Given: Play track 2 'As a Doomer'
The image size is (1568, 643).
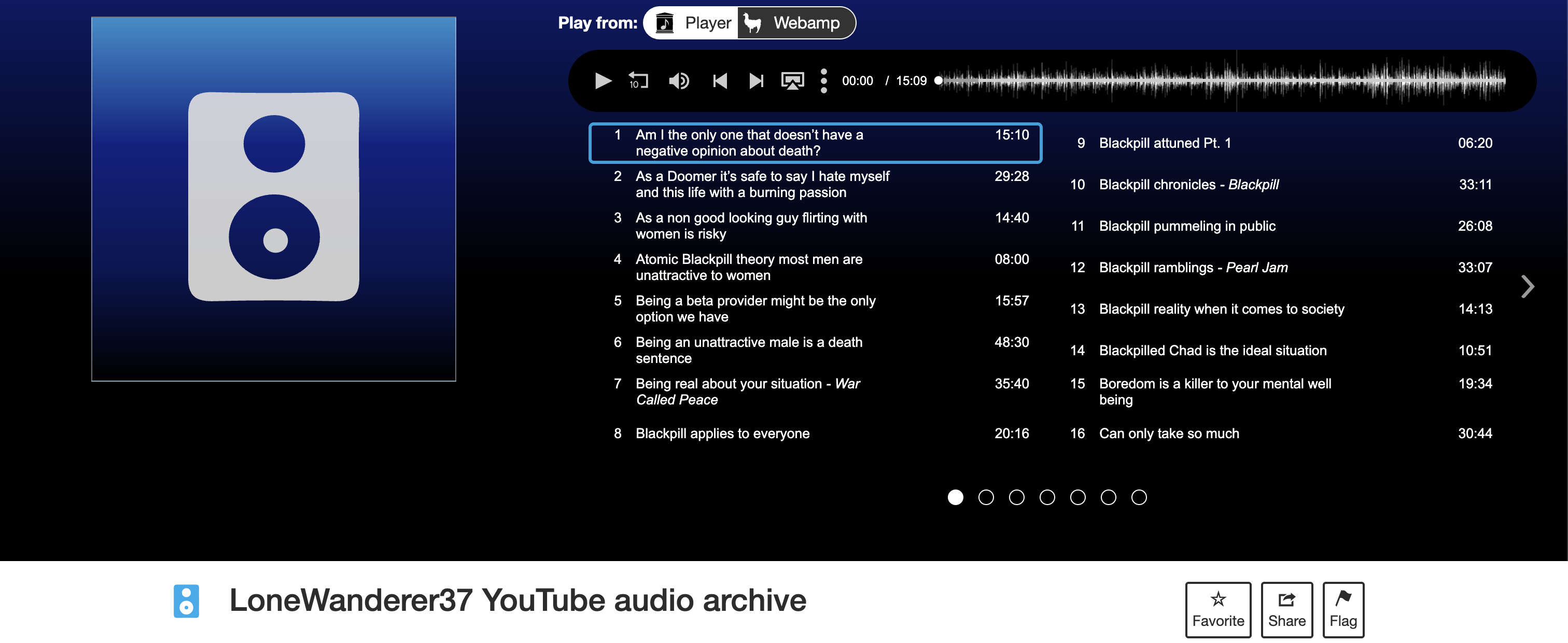Looking at the screenshot, I should pyautogui.click(x=816, y=185).
